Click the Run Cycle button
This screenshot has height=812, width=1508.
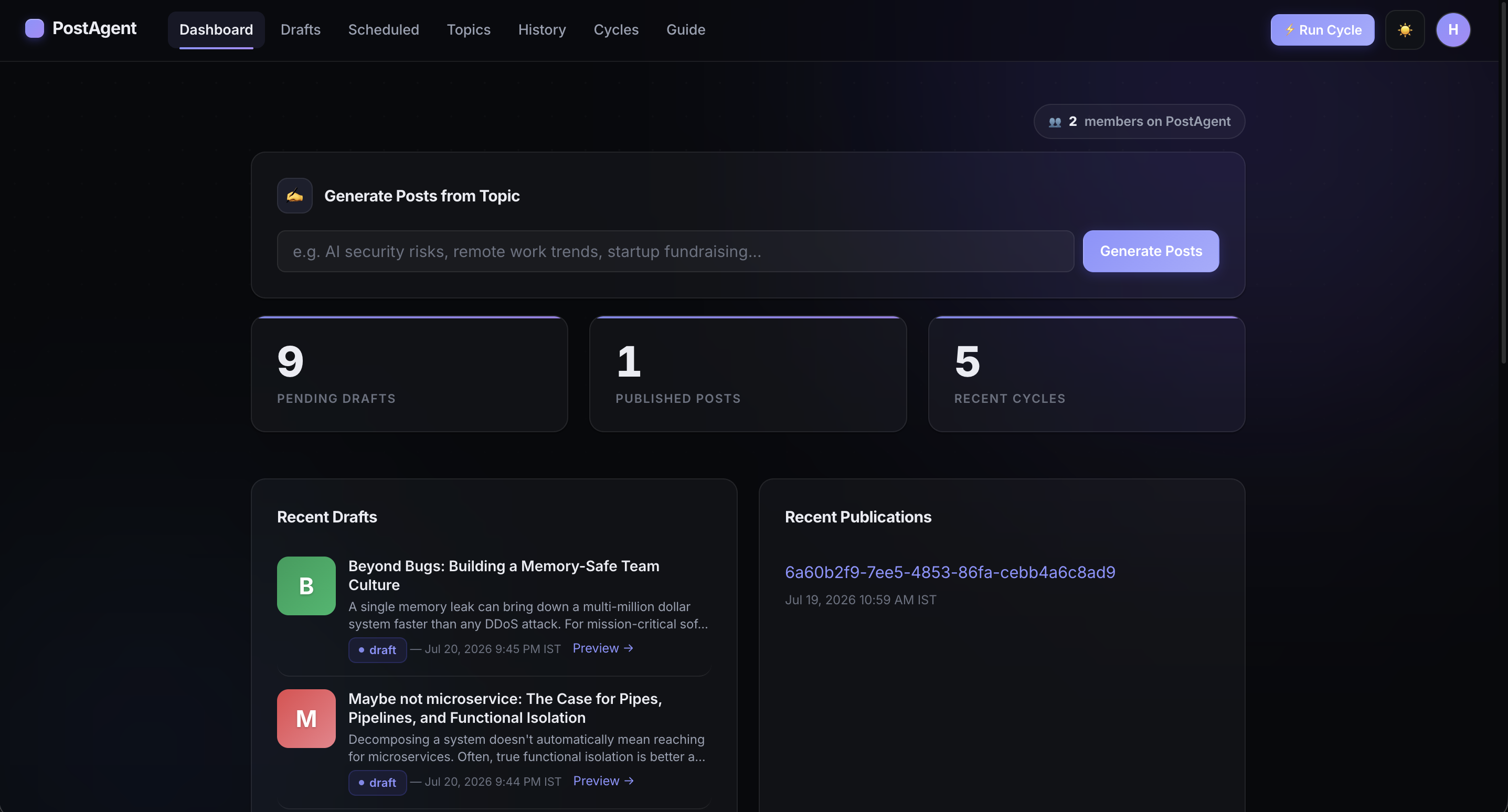1322,30
